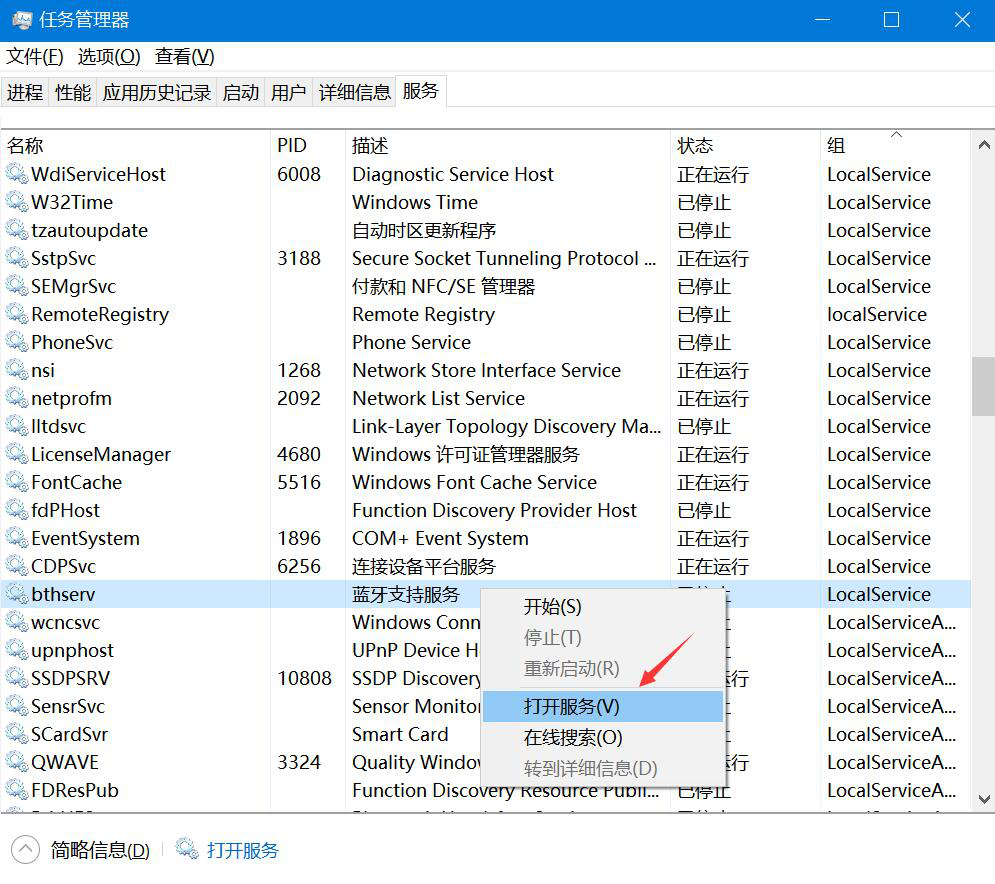Screen dimensions: 995x884
Task: Choose 打开服务(V) in the context menu
Action: 572,706
